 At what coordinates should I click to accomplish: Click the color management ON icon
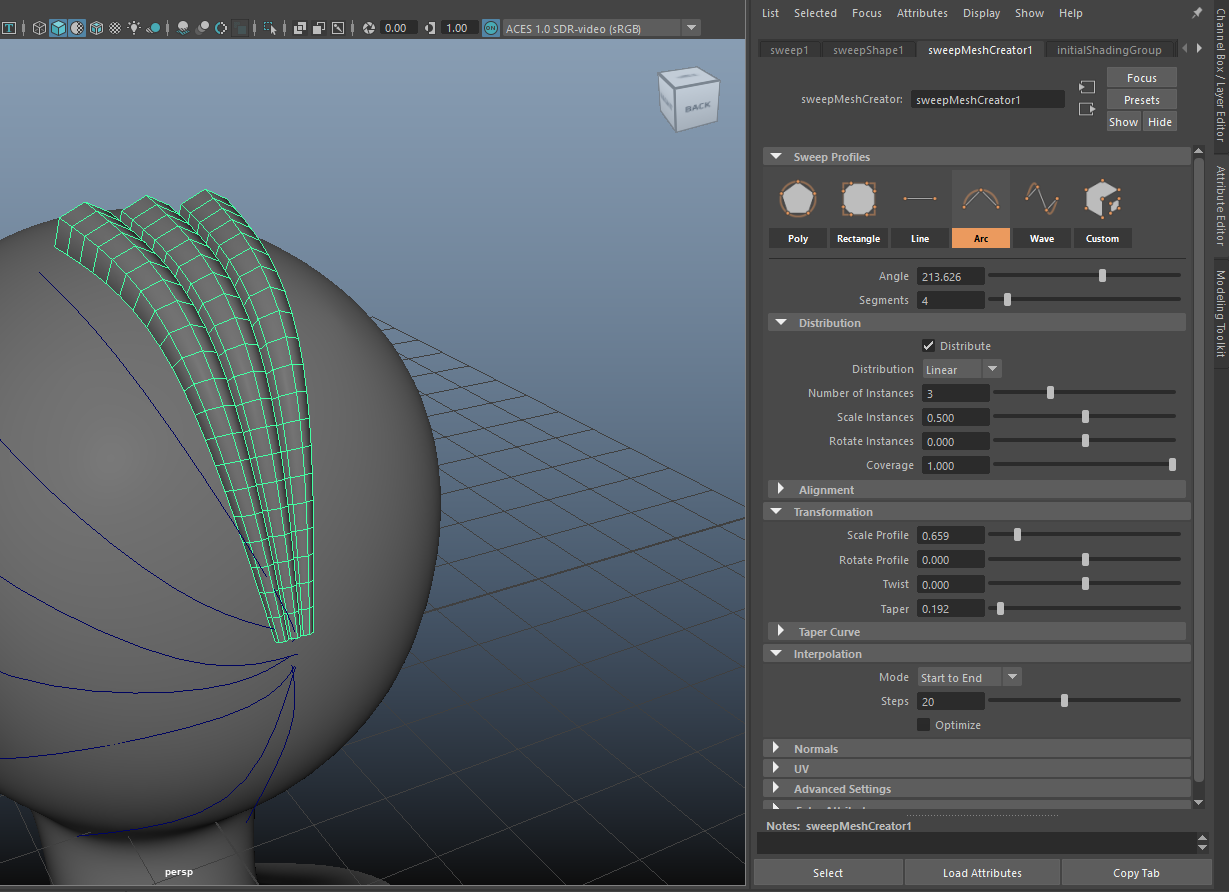491,28
